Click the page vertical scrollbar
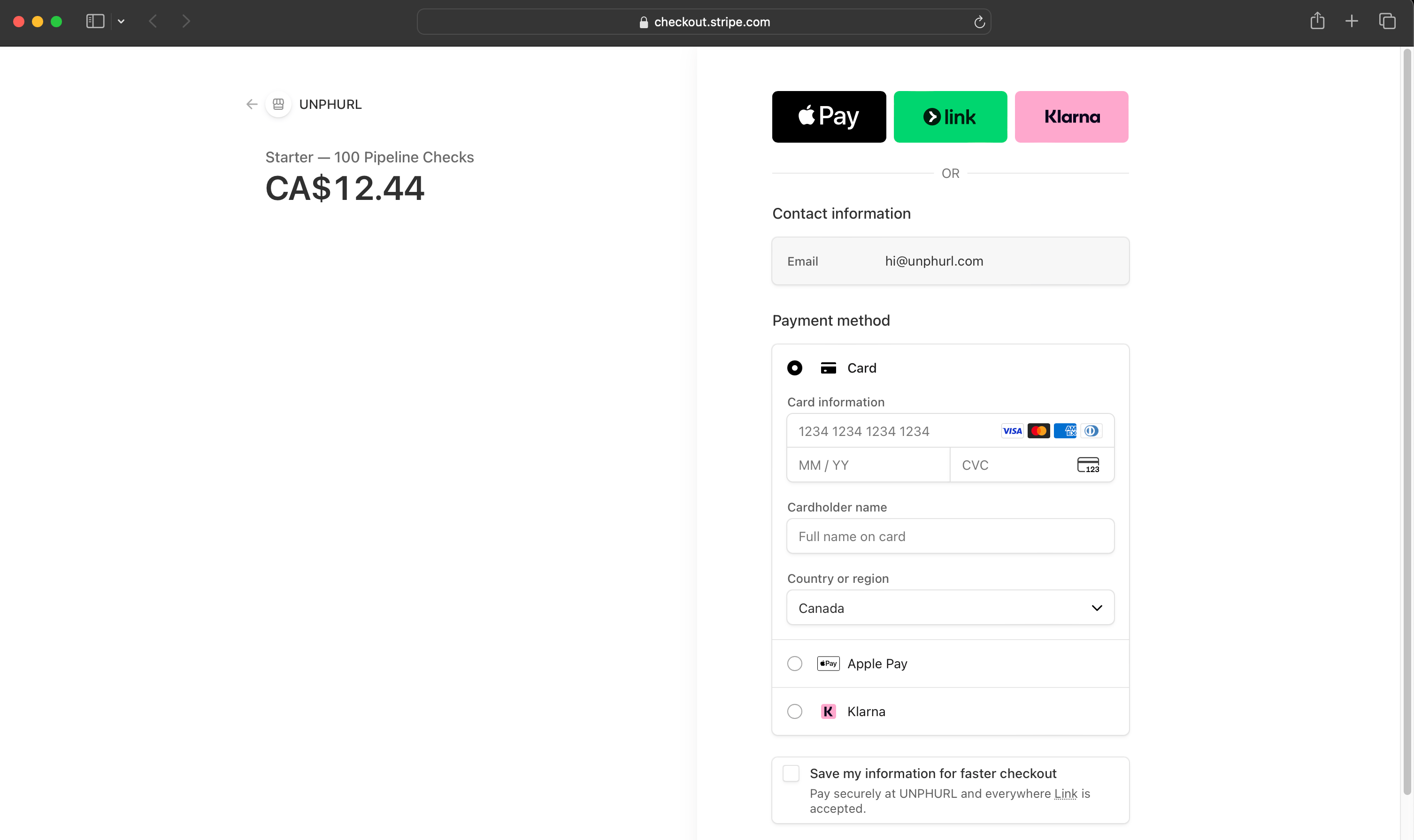The width and height of the screenshot is (1414, 840). pos(1406,422)
